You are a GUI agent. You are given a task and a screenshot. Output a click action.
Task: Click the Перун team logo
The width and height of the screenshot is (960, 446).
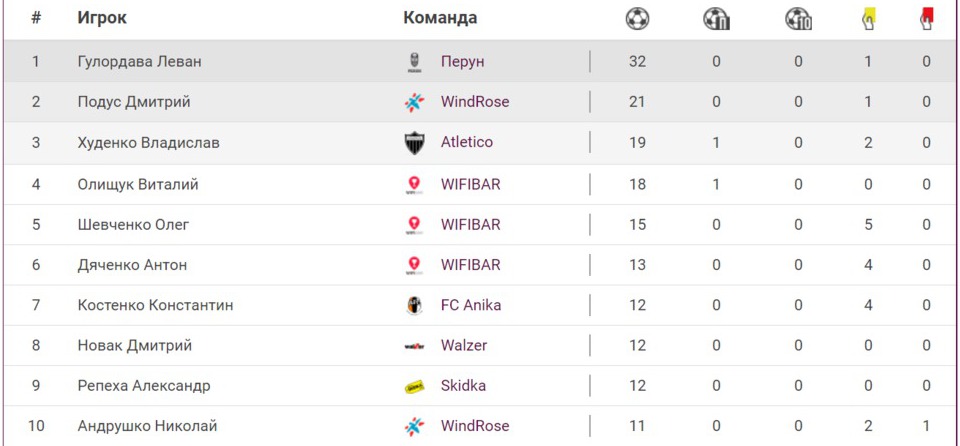[x=414, y=62]
